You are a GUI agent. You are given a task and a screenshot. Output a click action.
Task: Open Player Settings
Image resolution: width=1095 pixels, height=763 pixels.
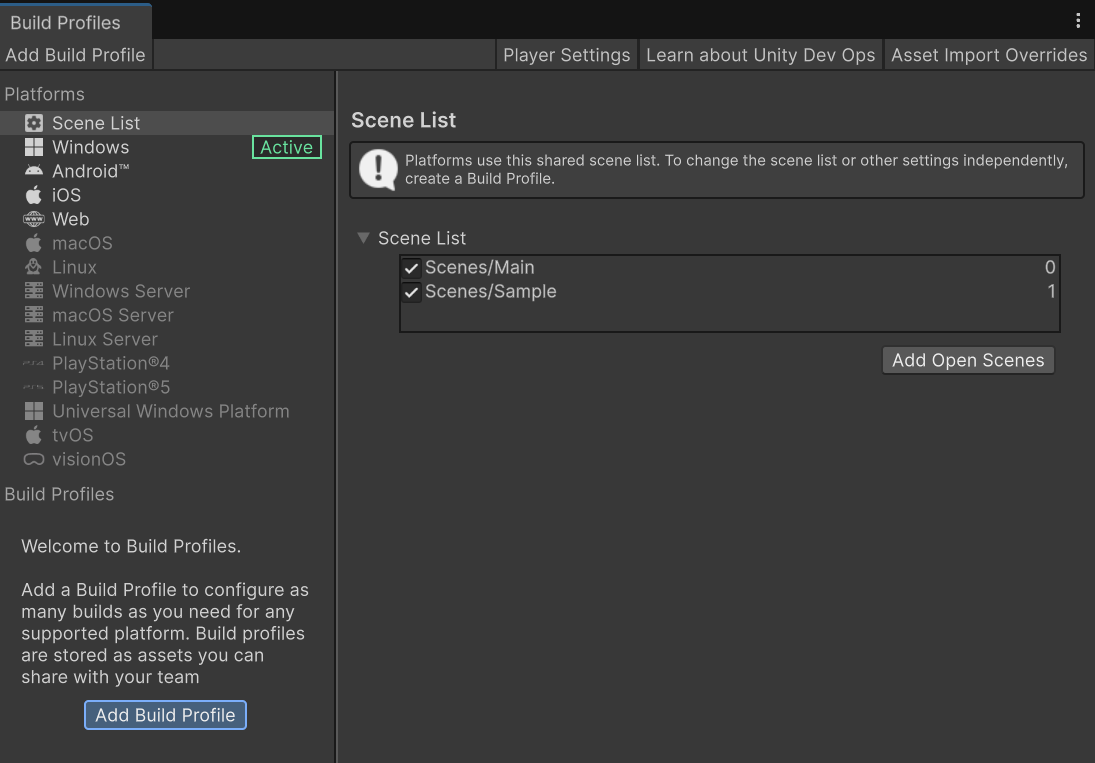(x=566, y=55)
